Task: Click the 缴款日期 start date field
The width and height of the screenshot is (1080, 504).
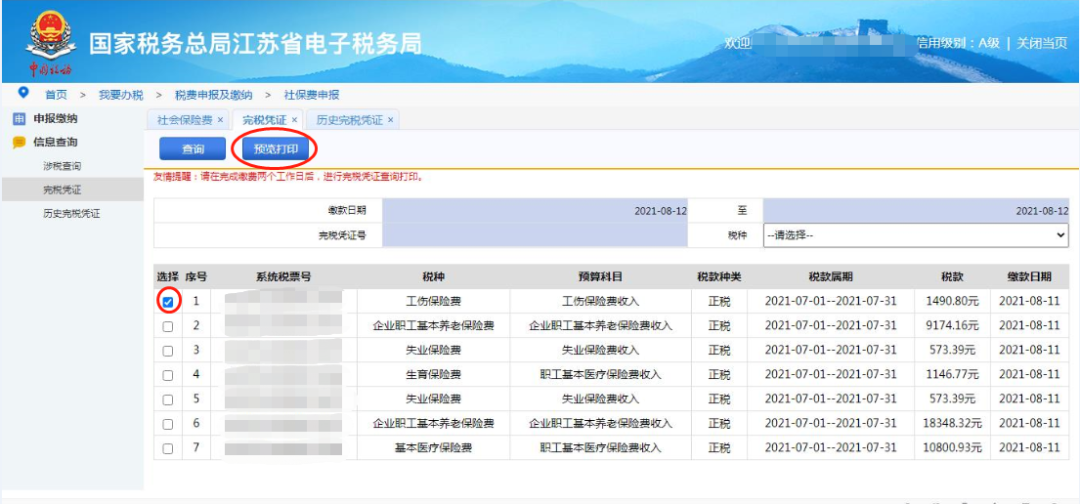Action: point(535,211)
